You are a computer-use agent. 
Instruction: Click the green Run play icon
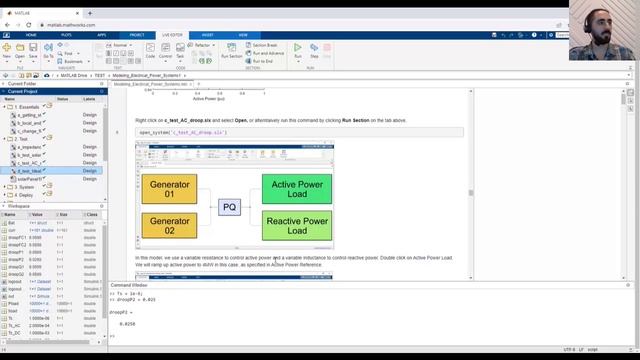click(x=298, y=47)
